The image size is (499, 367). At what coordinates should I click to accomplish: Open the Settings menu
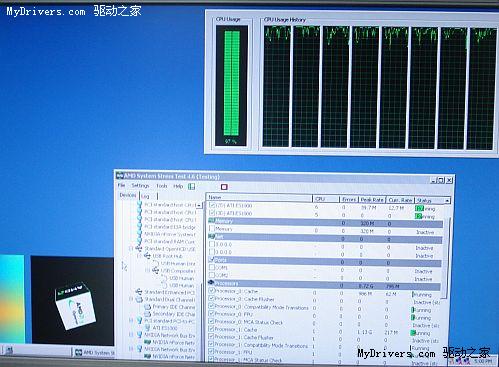coord(140,186)
